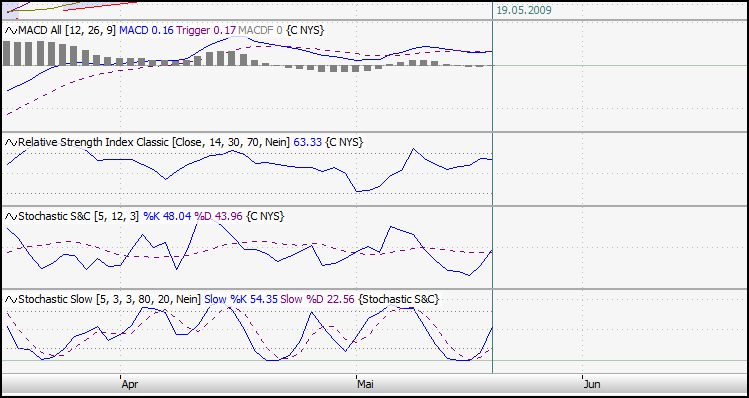Select Relative Strength Index Classic label
The width and height of the screenshot is (749, 398).
point(94,142)
